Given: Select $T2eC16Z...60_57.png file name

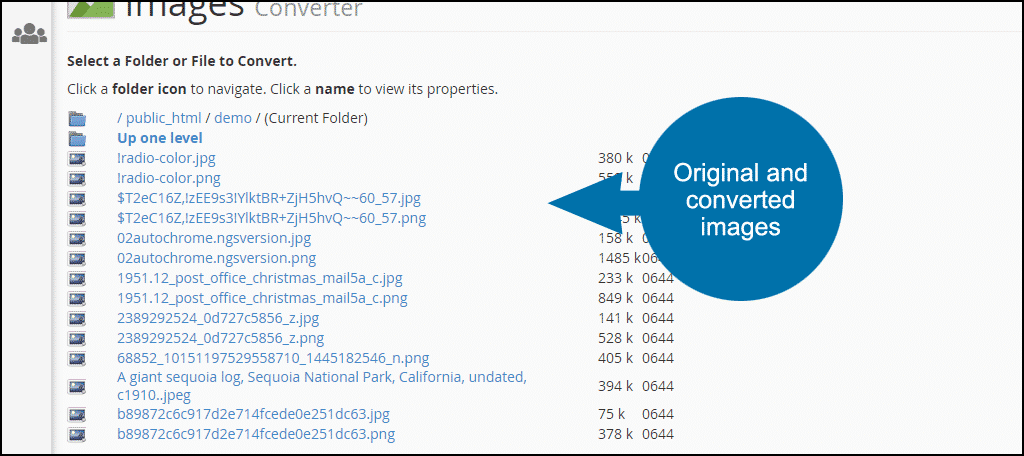Looking at the screenshot, I should (x=272, y=218).
